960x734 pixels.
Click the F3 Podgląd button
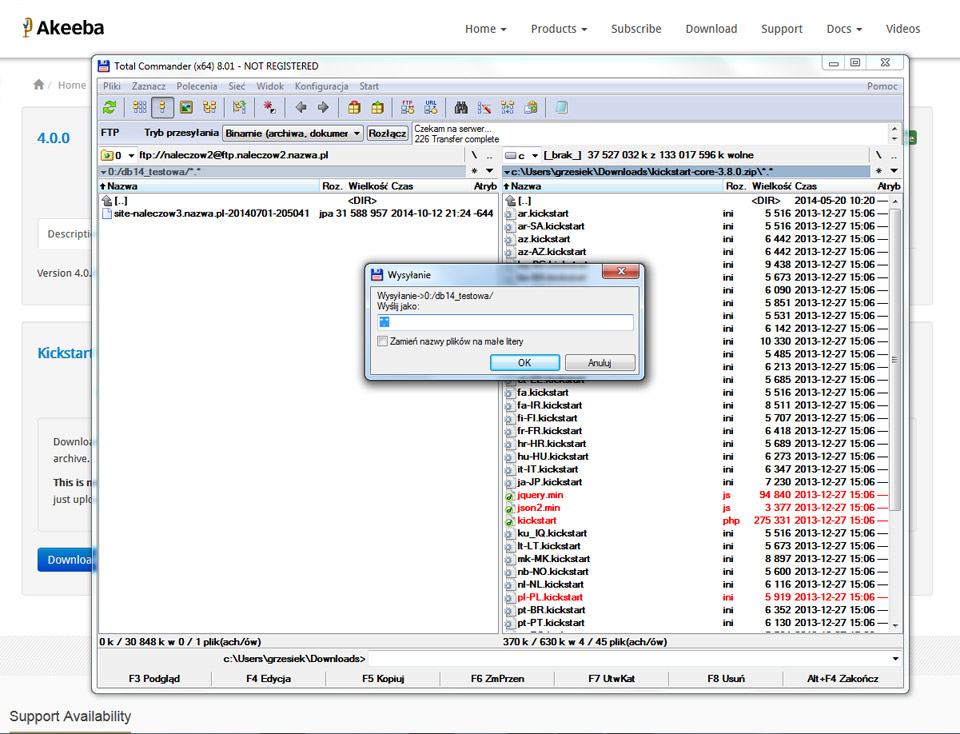click(154, 678)
